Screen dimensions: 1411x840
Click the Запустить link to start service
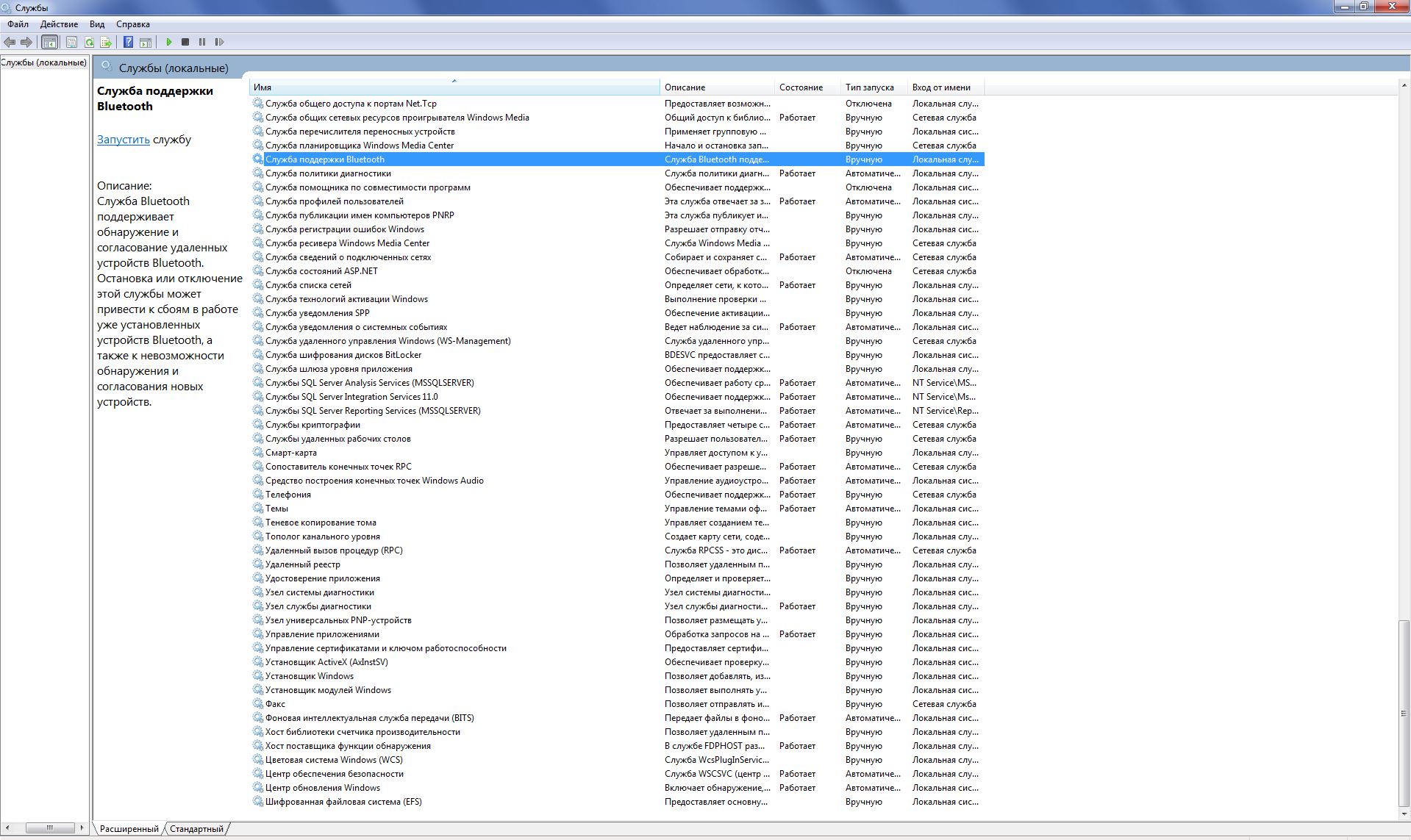(x=123, y=140)
